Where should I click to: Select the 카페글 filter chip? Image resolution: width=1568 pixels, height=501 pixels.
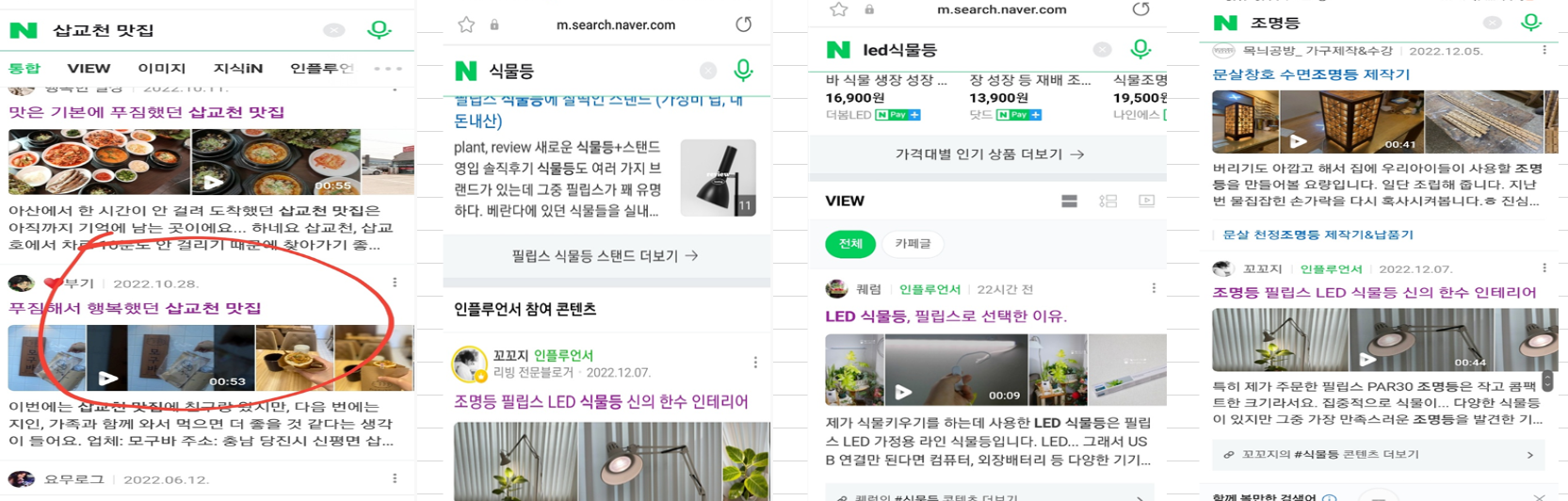[913, 244]
